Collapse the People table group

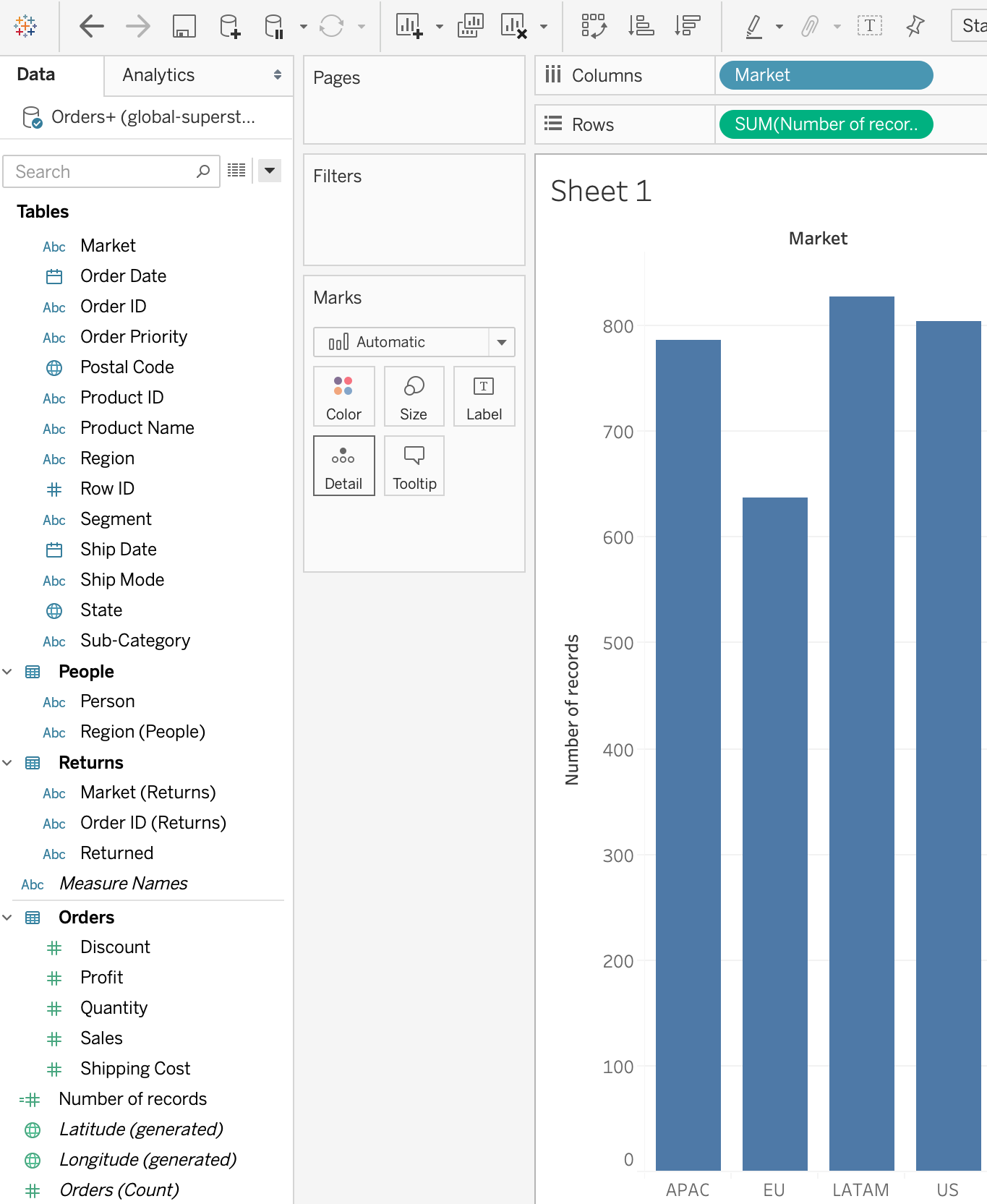(x=7, y=672)
